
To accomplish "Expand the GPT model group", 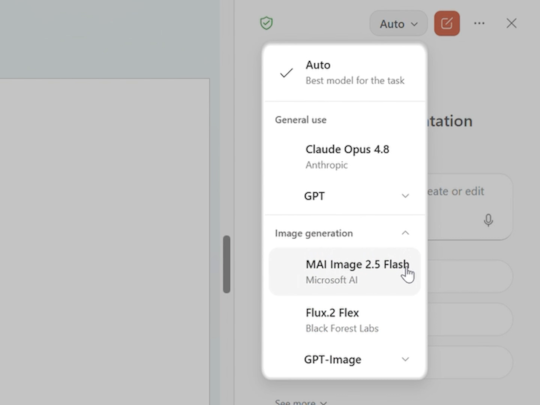I will [344, 196].
